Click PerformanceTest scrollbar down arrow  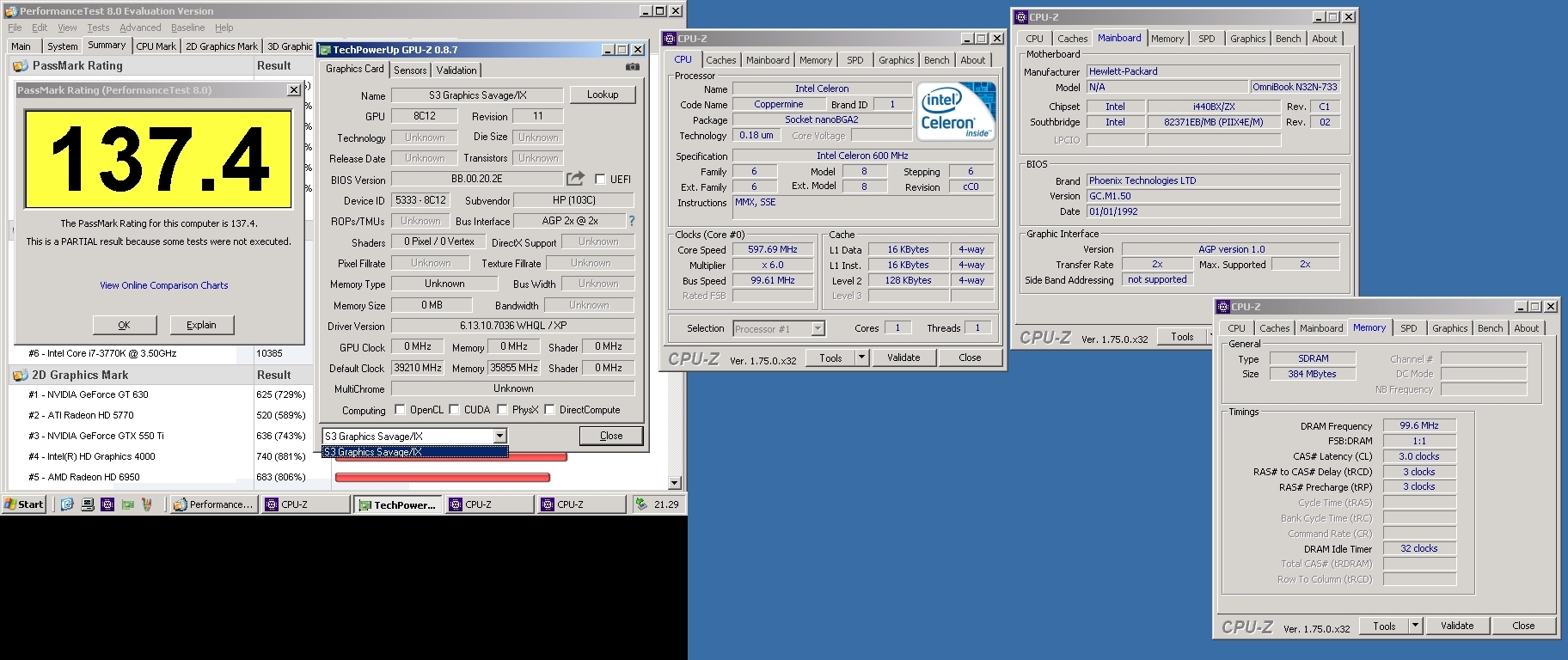pos(675,483)
